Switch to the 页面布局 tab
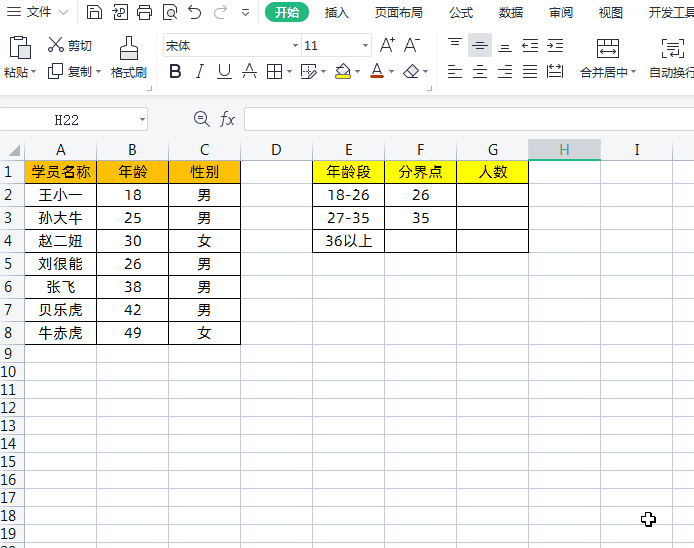Screen dimensions: 694x548 [x=398, y=12]
